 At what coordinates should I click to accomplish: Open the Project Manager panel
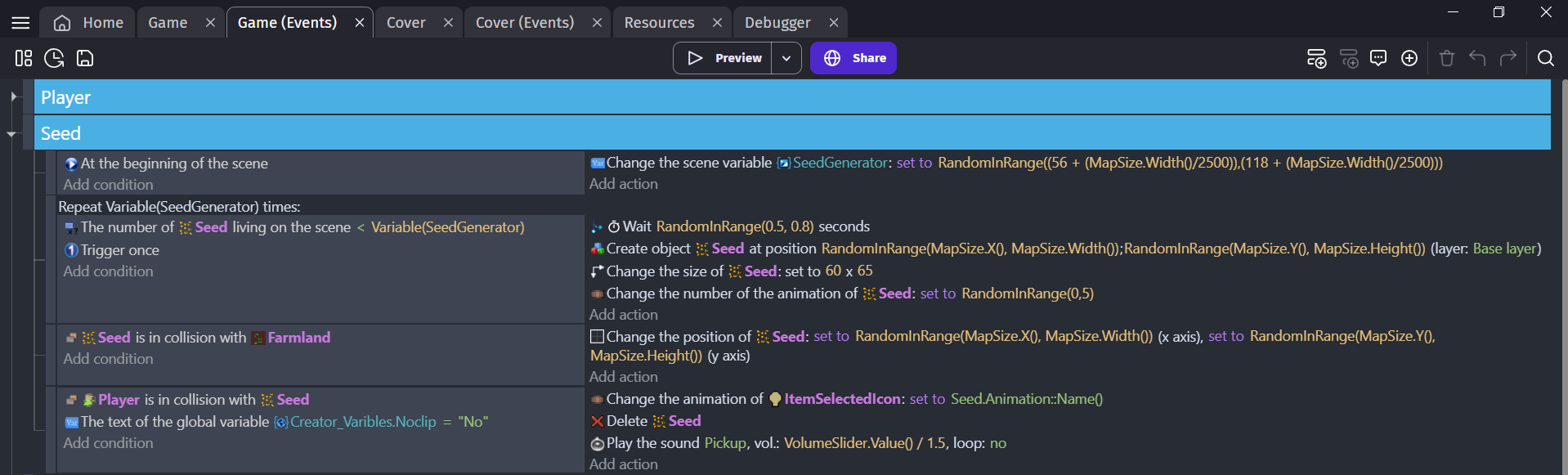pyautogui.click(x=23, y=58)
